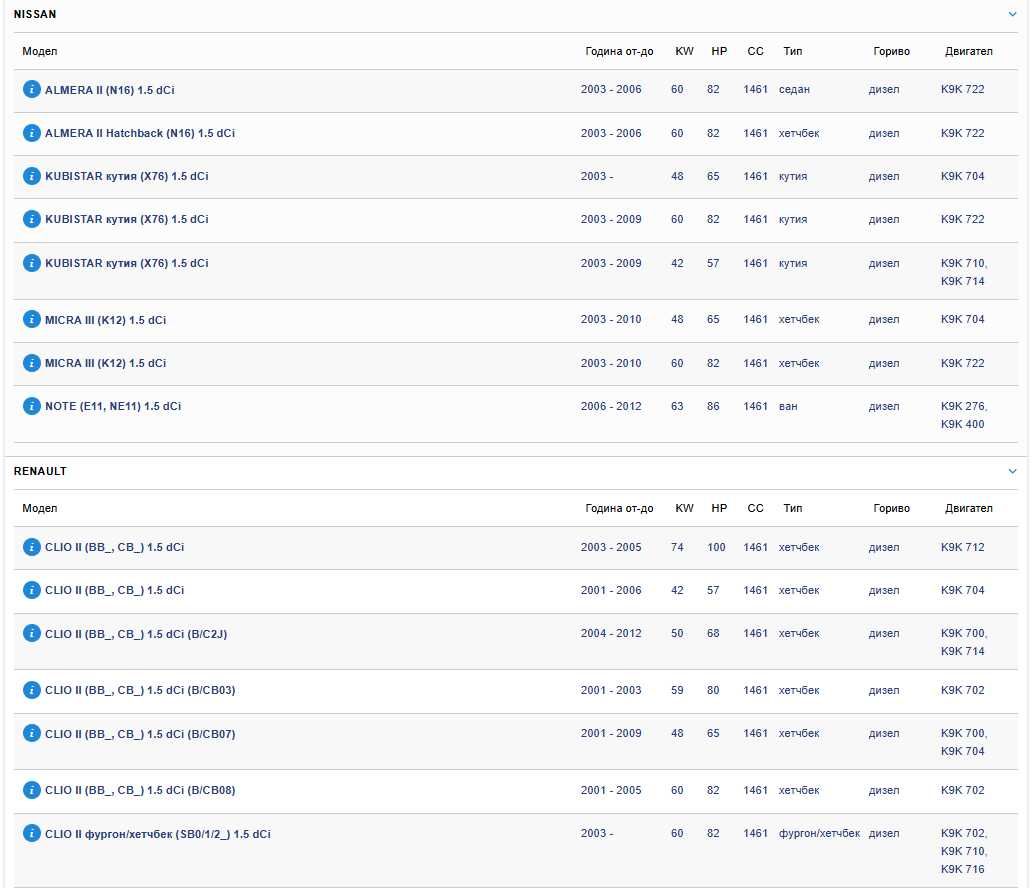
Task: Show info icon for CLIO II (B/CB03) row
Action: coord(32,690)
